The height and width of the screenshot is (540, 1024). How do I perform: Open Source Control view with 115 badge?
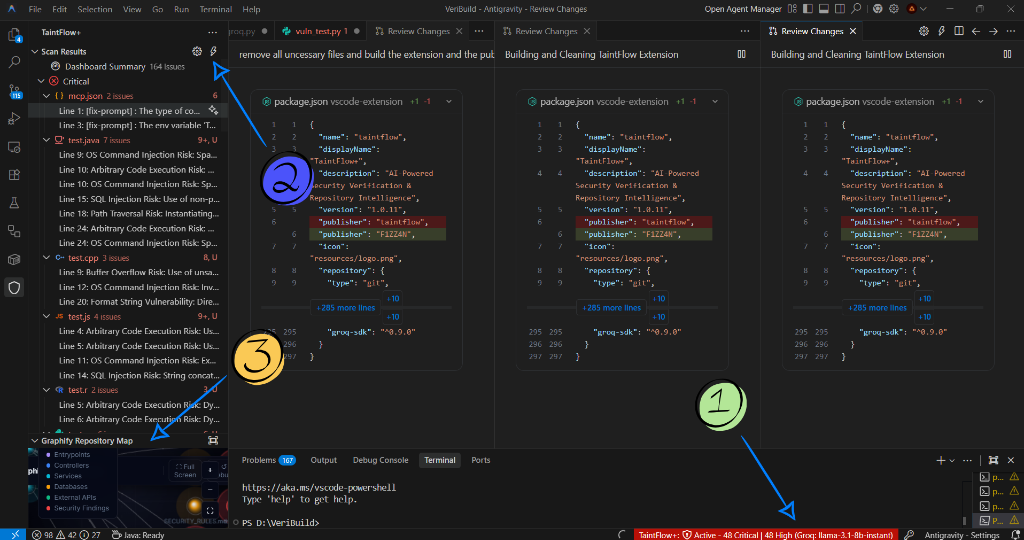point(14,91)
